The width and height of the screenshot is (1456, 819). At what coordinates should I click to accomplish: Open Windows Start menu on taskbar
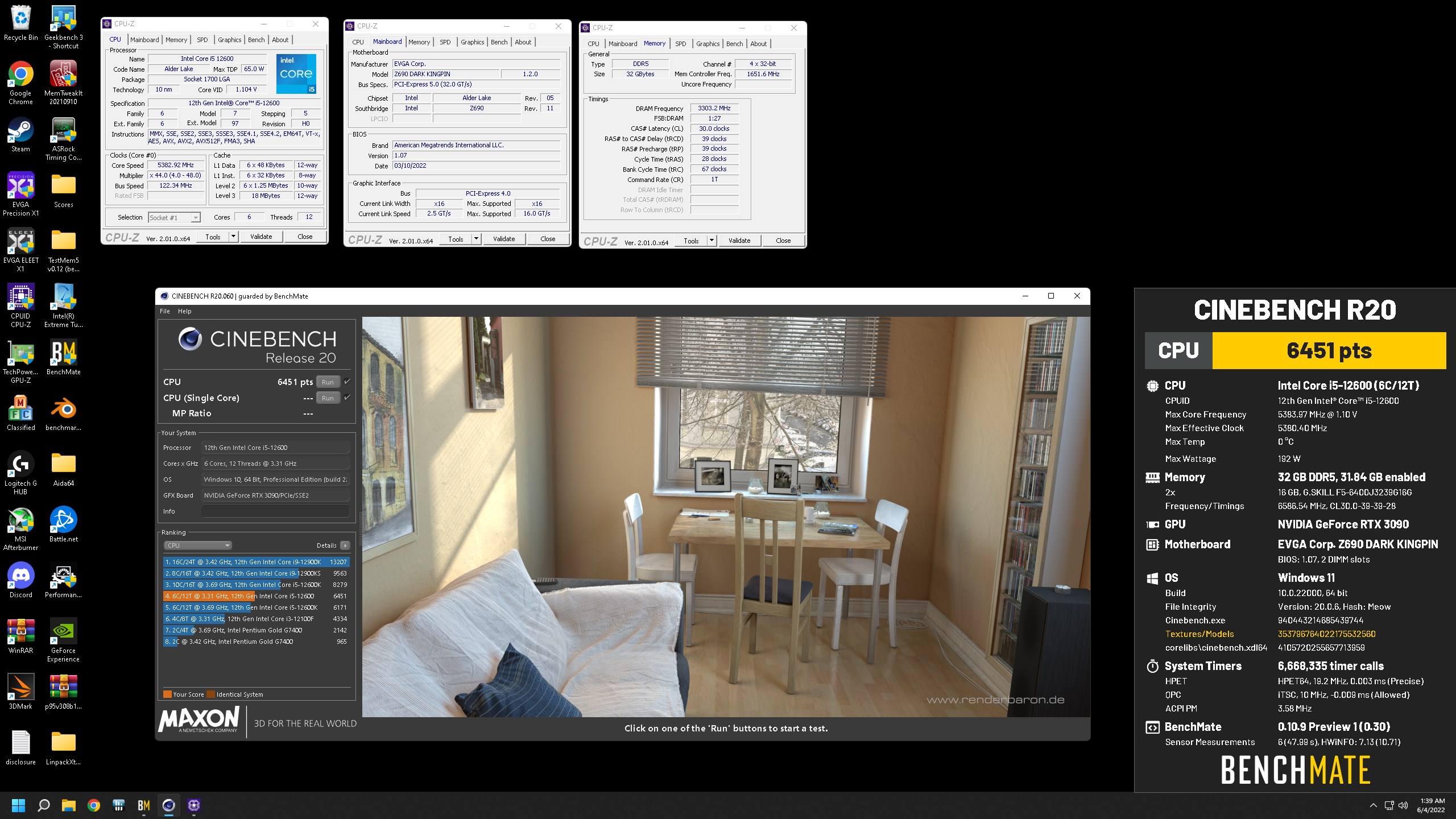18,805
